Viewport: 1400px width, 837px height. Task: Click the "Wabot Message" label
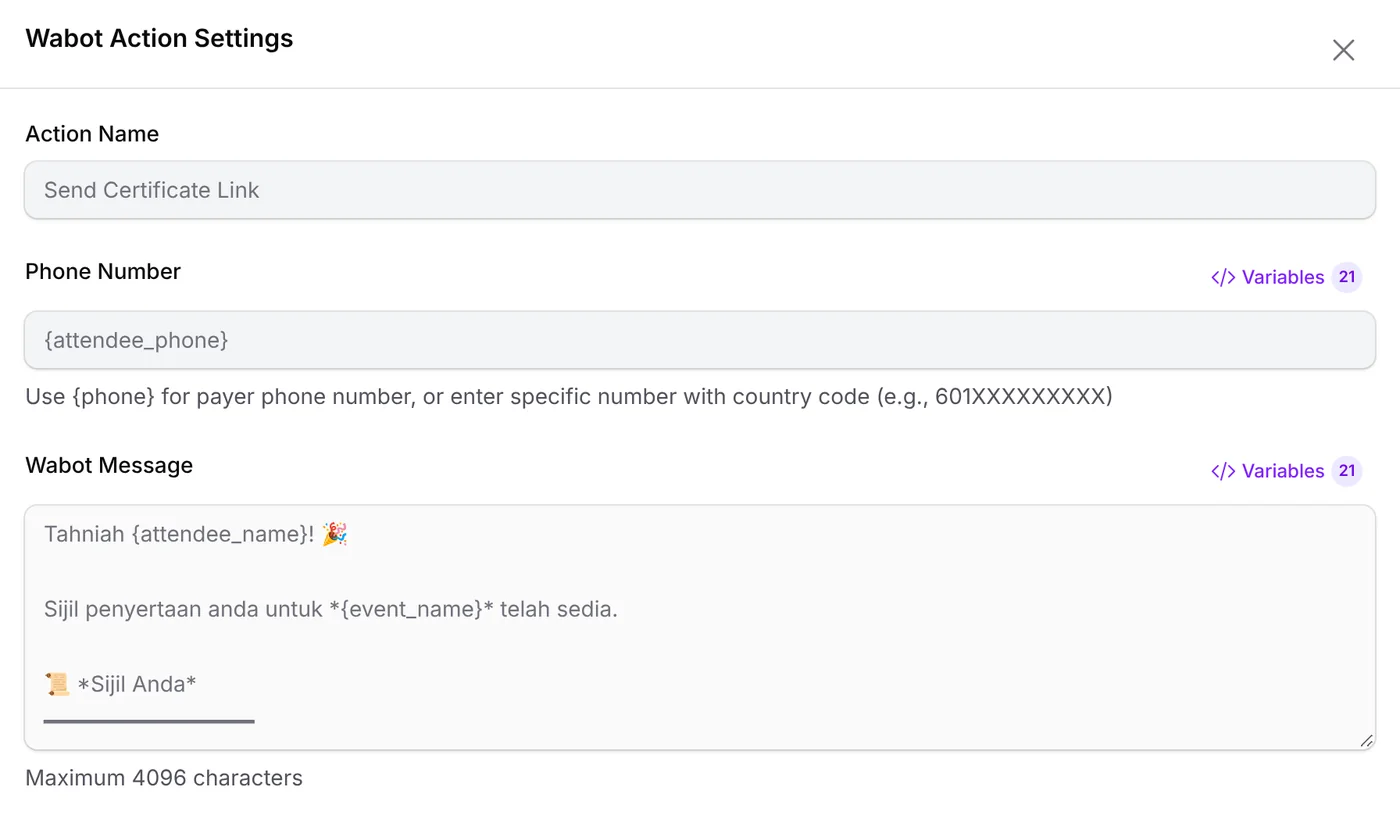109,465
